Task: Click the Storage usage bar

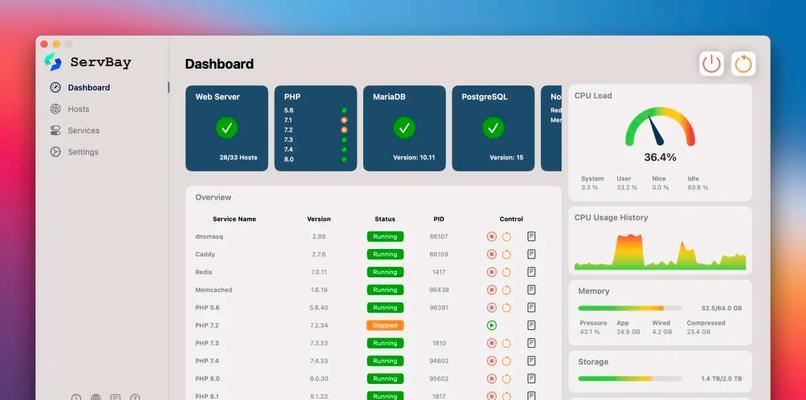Action: [x=630, y=378]
